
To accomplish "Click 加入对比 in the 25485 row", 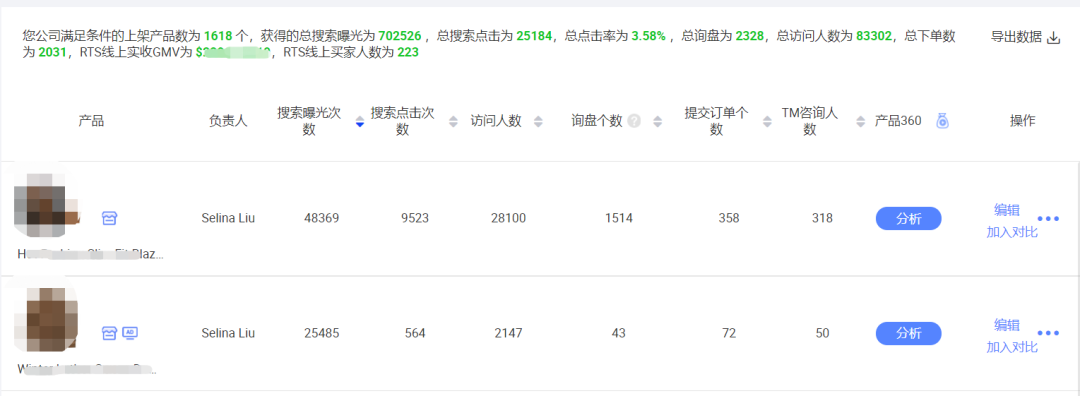I will pyautogui.click(x=1012, y=347).
